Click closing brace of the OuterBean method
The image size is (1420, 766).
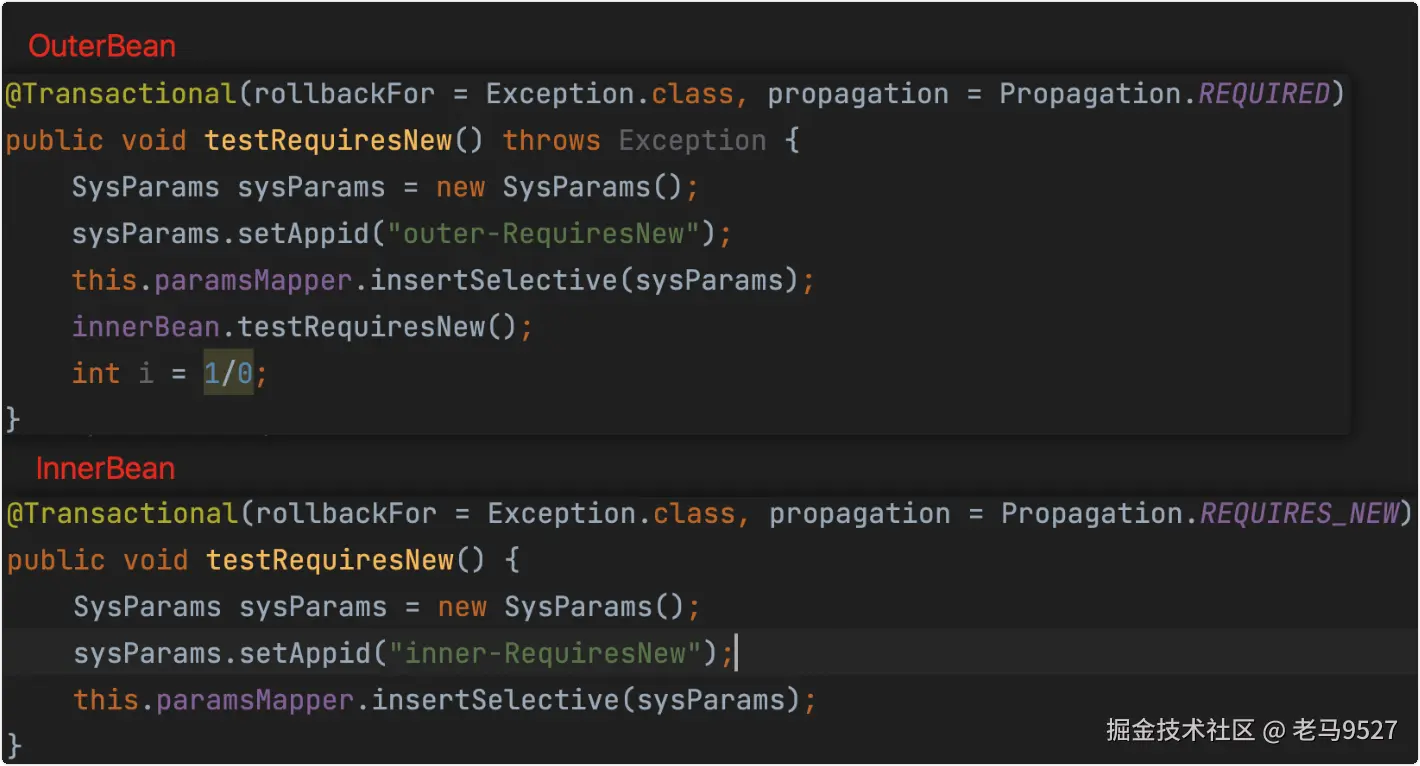12,418
